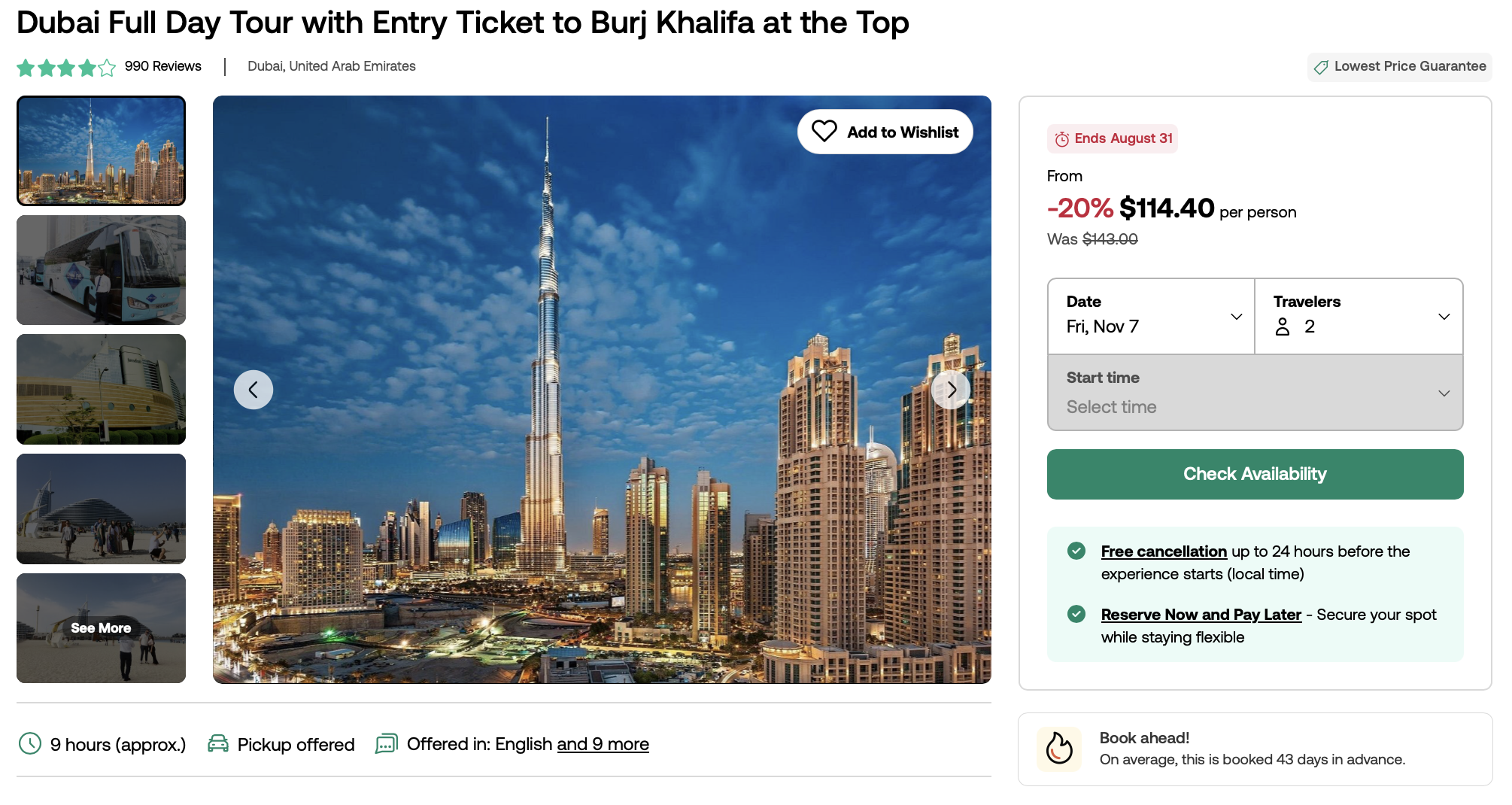
Task: Click the star rating icons
Action: (x=66, y=68)
